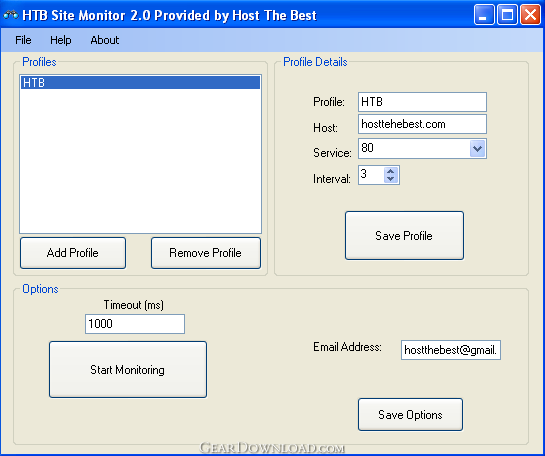The width and height of the screenshot is (545, 456).
Task: Click the Host input field
Action: (x=422, y=124)
